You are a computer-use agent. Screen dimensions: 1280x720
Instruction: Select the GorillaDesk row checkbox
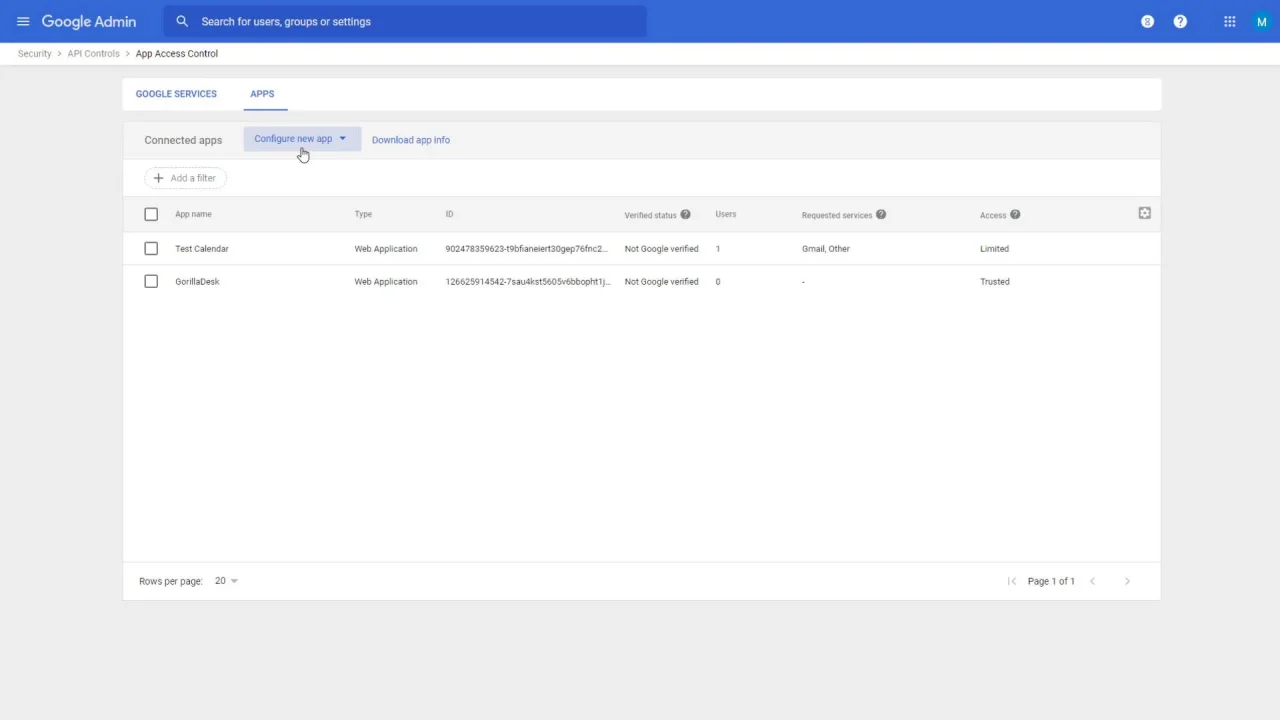(151, 281)
